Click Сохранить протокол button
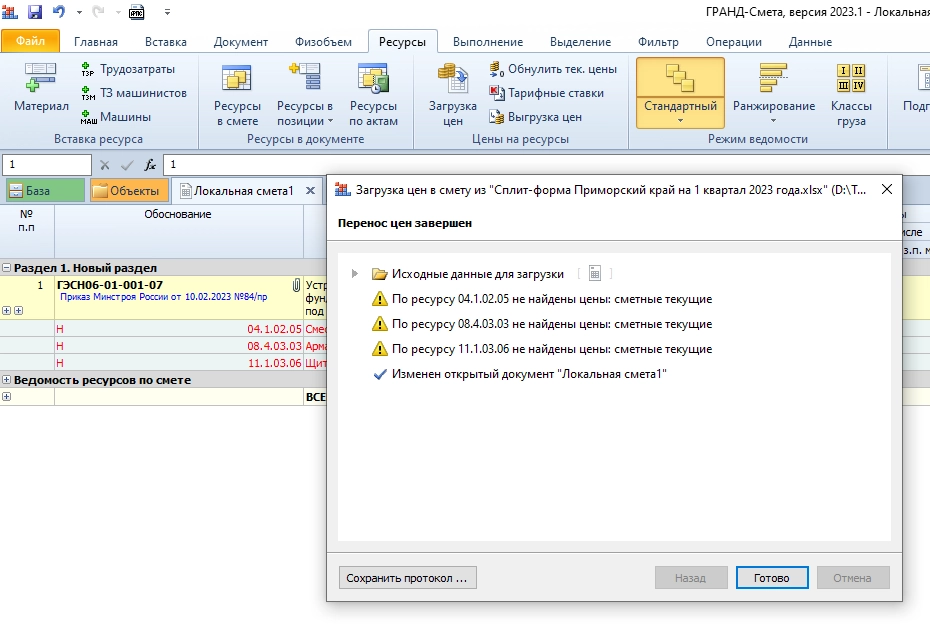Screen dimensions: 930x632 (406, 578)
